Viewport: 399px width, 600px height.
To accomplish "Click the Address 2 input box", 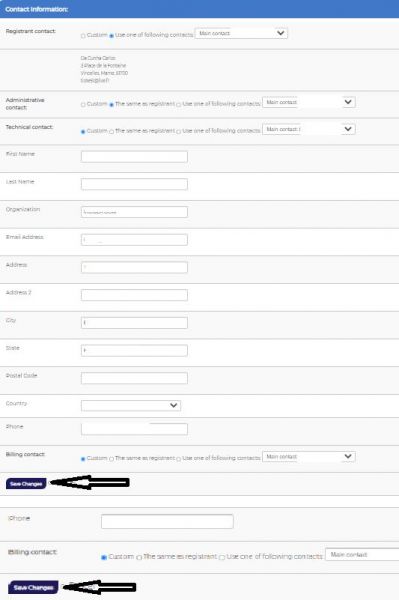I will 134,295.
